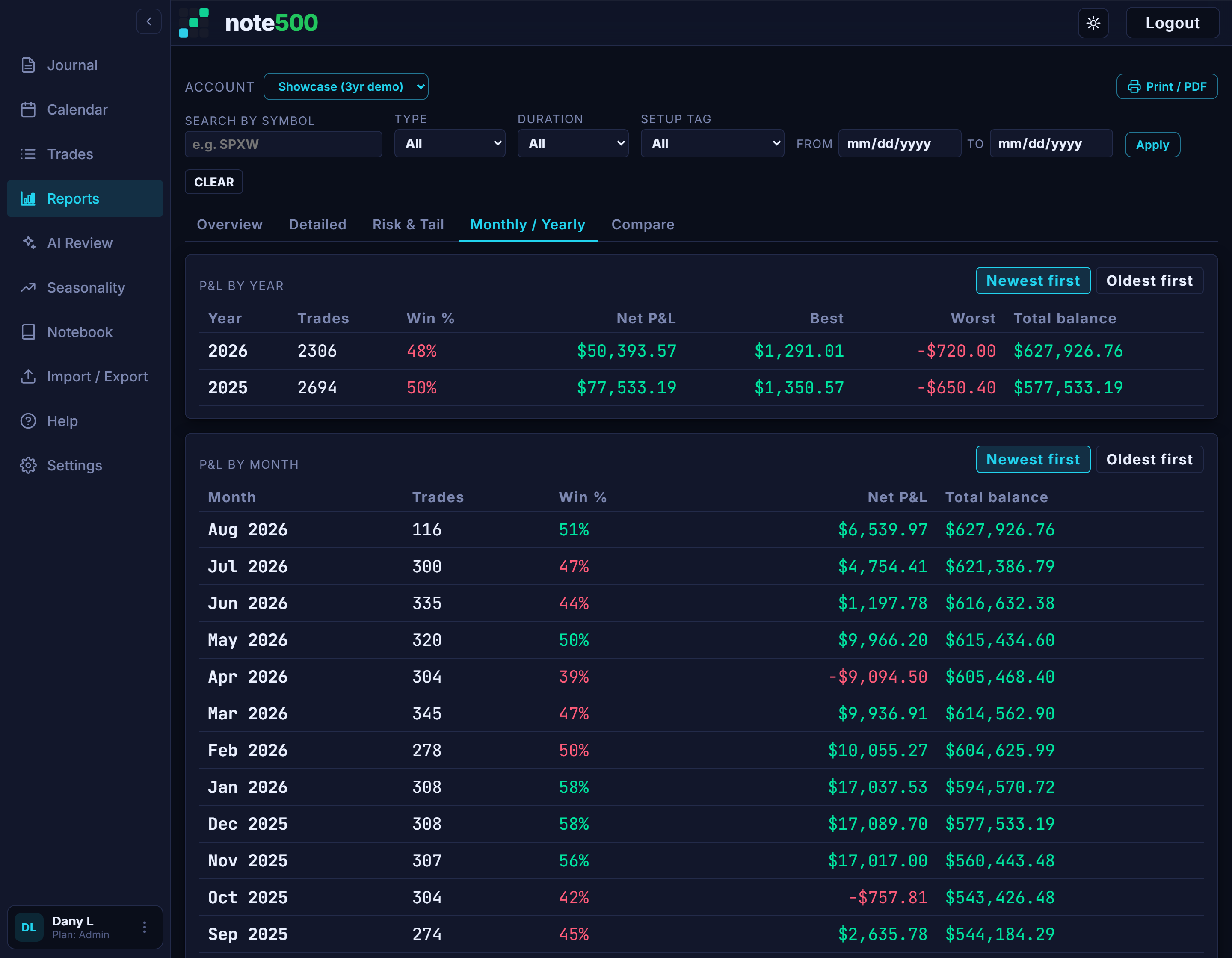Open Import / Export from the sidebar
Image resolution: width=1232 pixels, height=958 pixels.
pyautogui.click(x=85, y=376)
